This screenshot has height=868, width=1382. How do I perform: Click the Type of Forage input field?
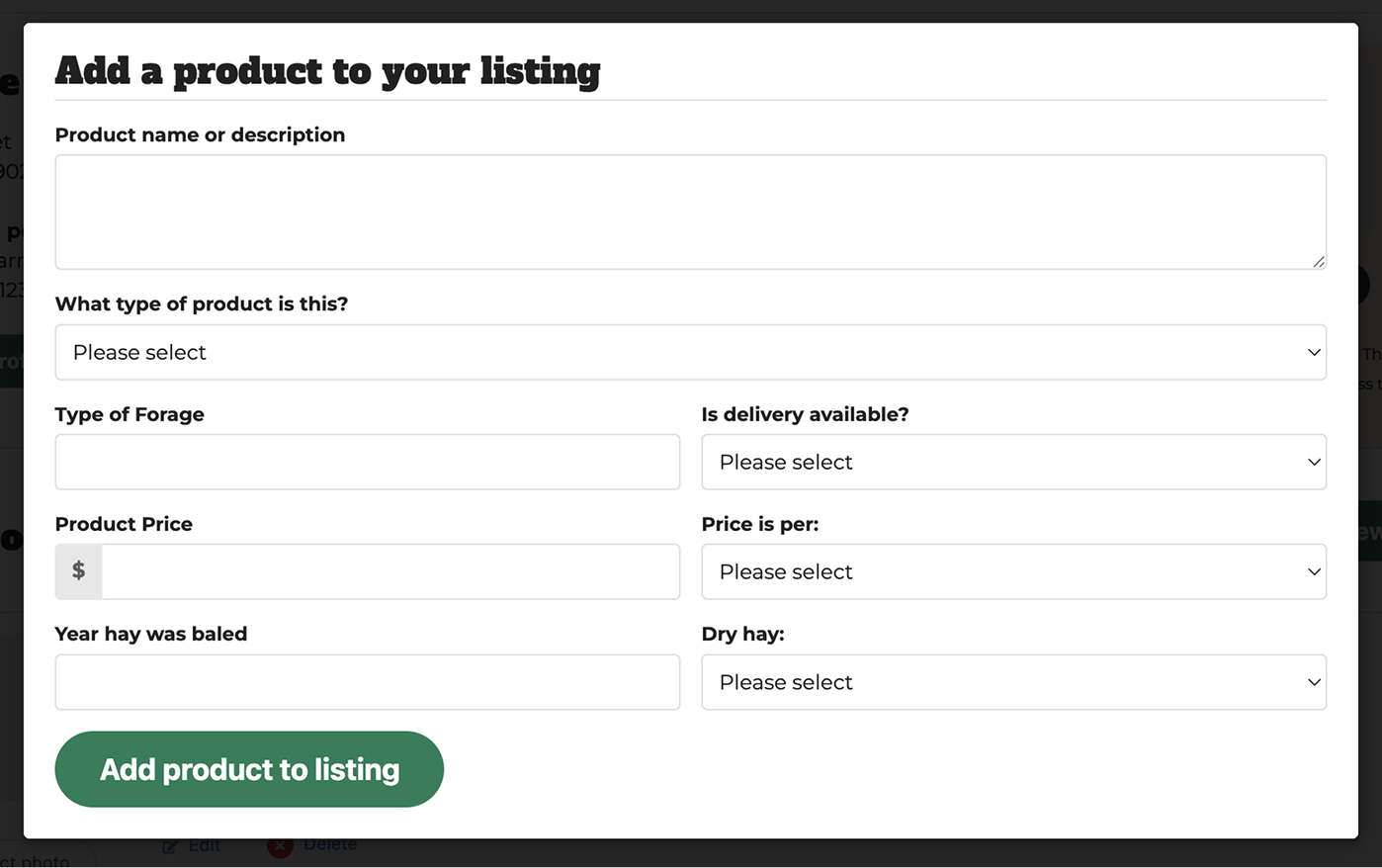367,462
